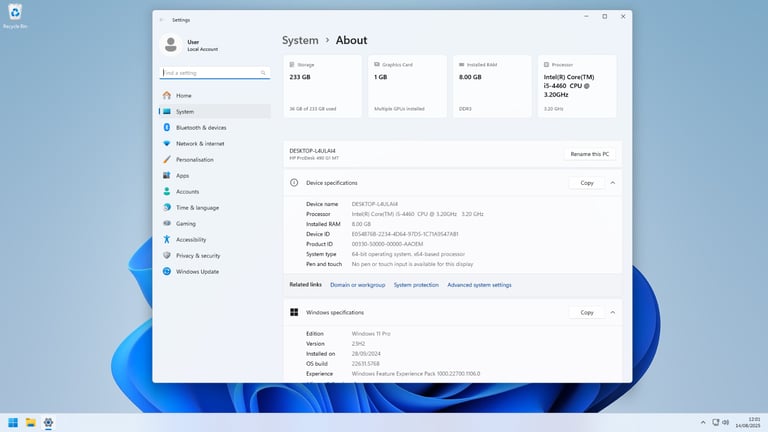Open the Apps settings page

tap(215, 175)
